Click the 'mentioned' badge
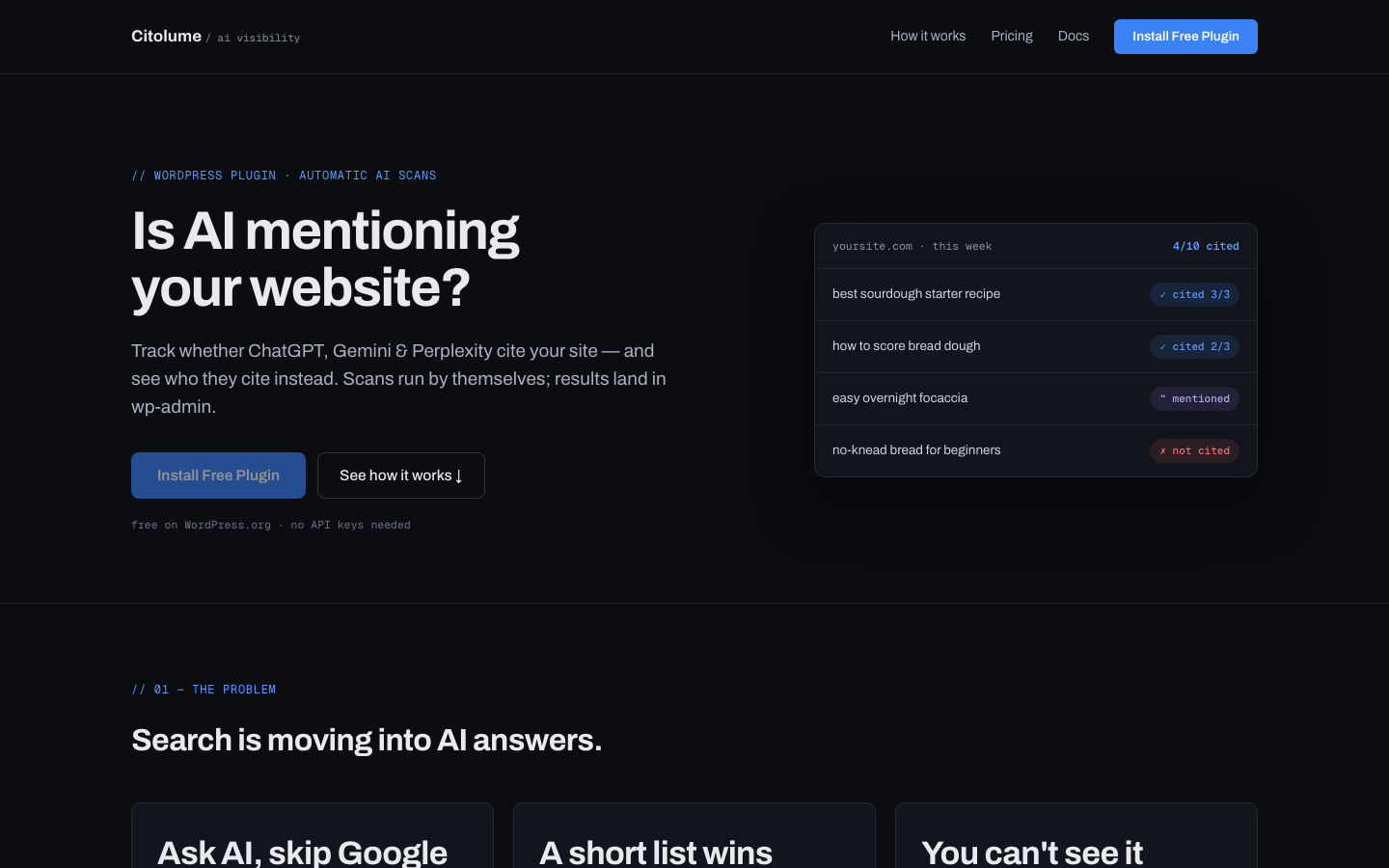 (x=1194, y=398)
